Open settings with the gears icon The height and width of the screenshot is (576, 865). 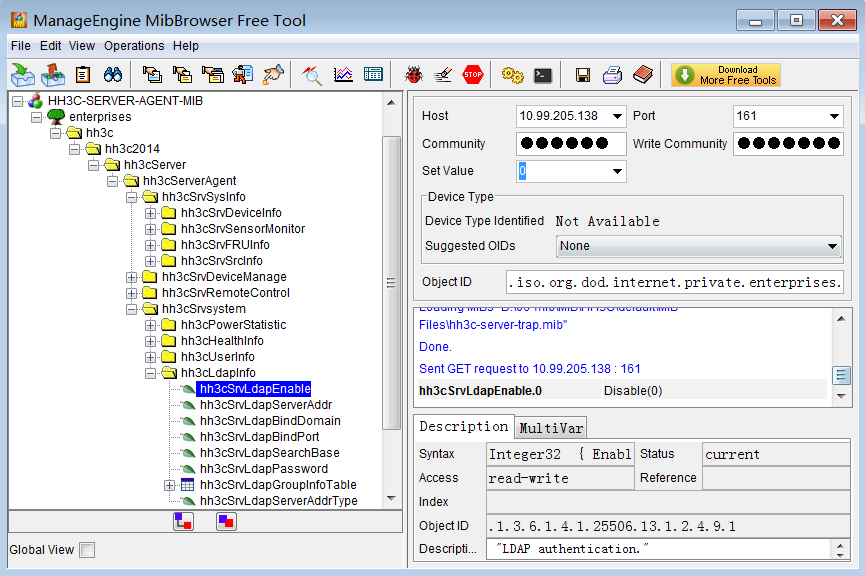coord(512,74)
